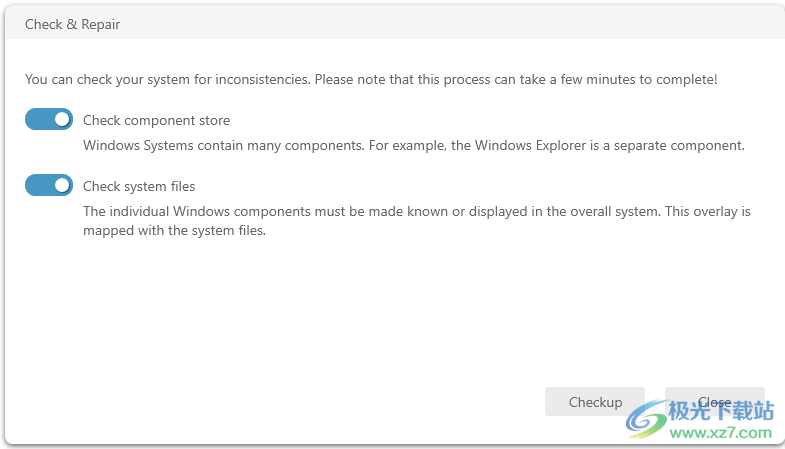785x449 pixels.
Task: Toggle the Check component store switch
Action: pos(49,119)
